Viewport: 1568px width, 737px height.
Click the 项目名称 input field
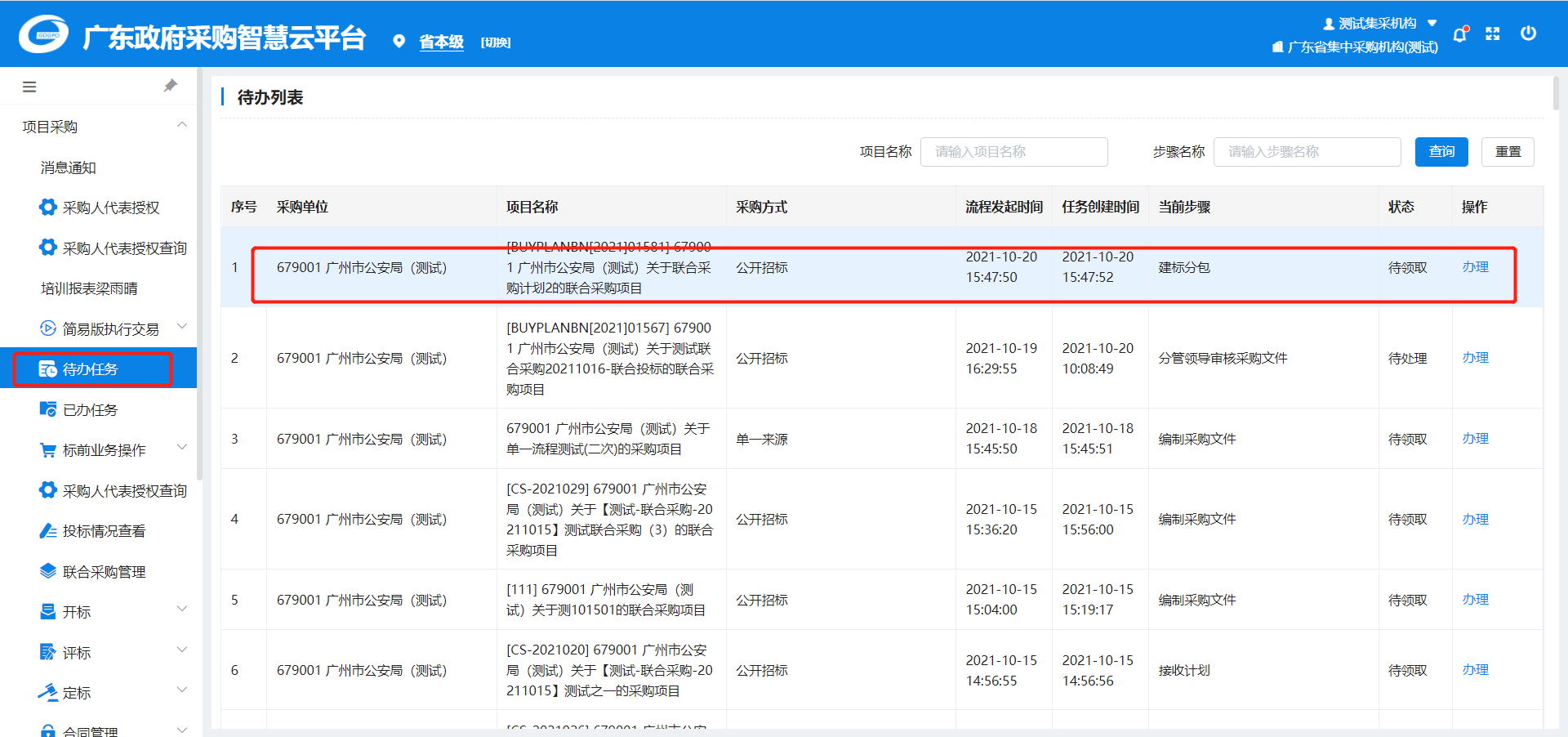(1013, 152)
